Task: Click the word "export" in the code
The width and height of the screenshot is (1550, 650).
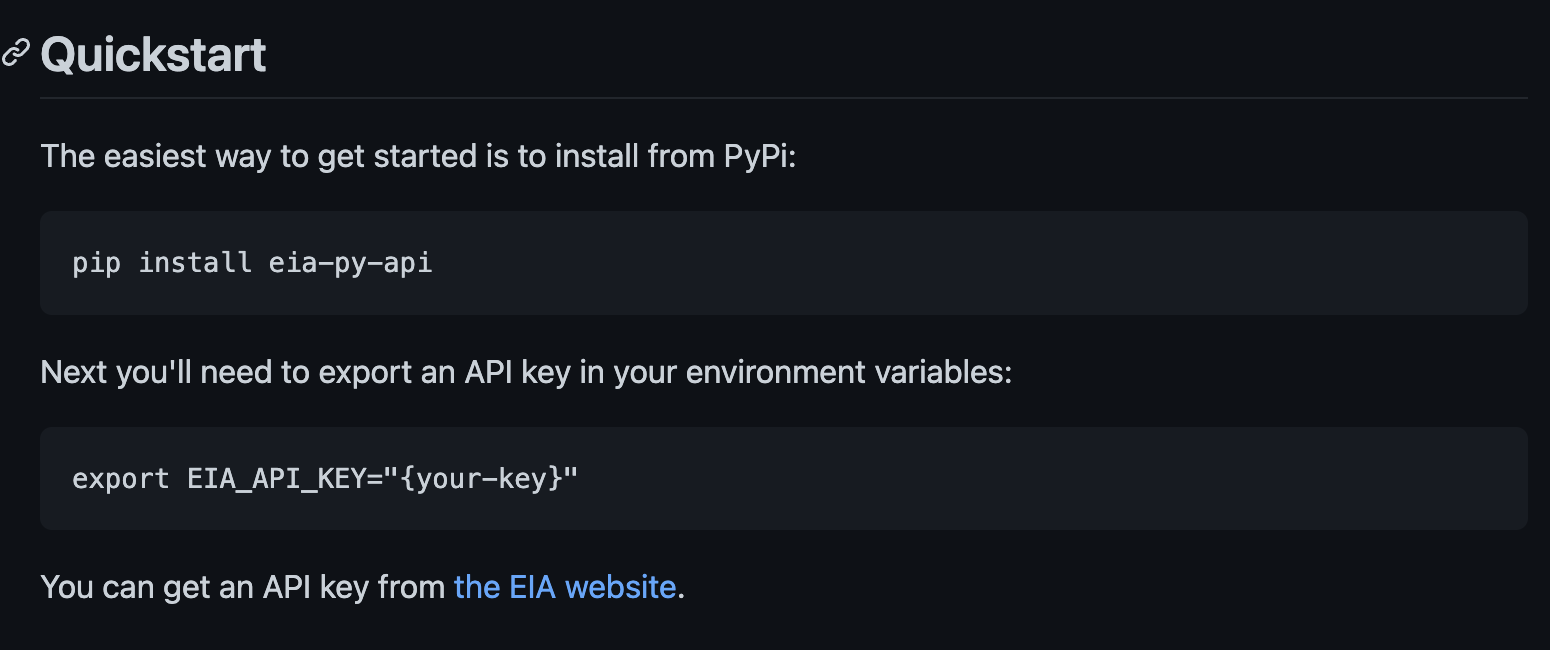Action: click(121, 478)
